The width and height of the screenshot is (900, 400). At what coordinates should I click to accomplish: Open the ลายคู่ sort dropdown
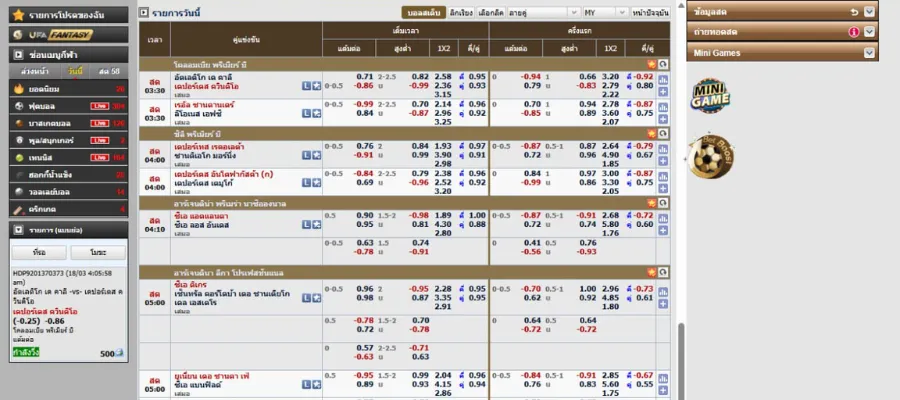point(557,12)
